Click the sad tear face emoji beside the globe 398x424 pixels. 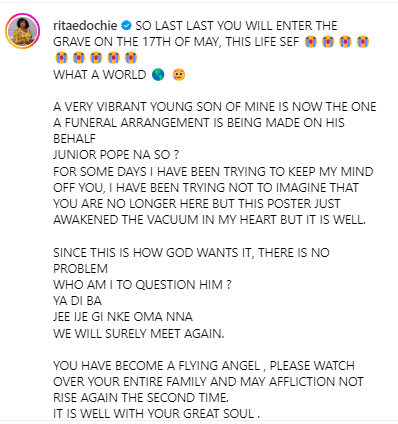(179, 75)
